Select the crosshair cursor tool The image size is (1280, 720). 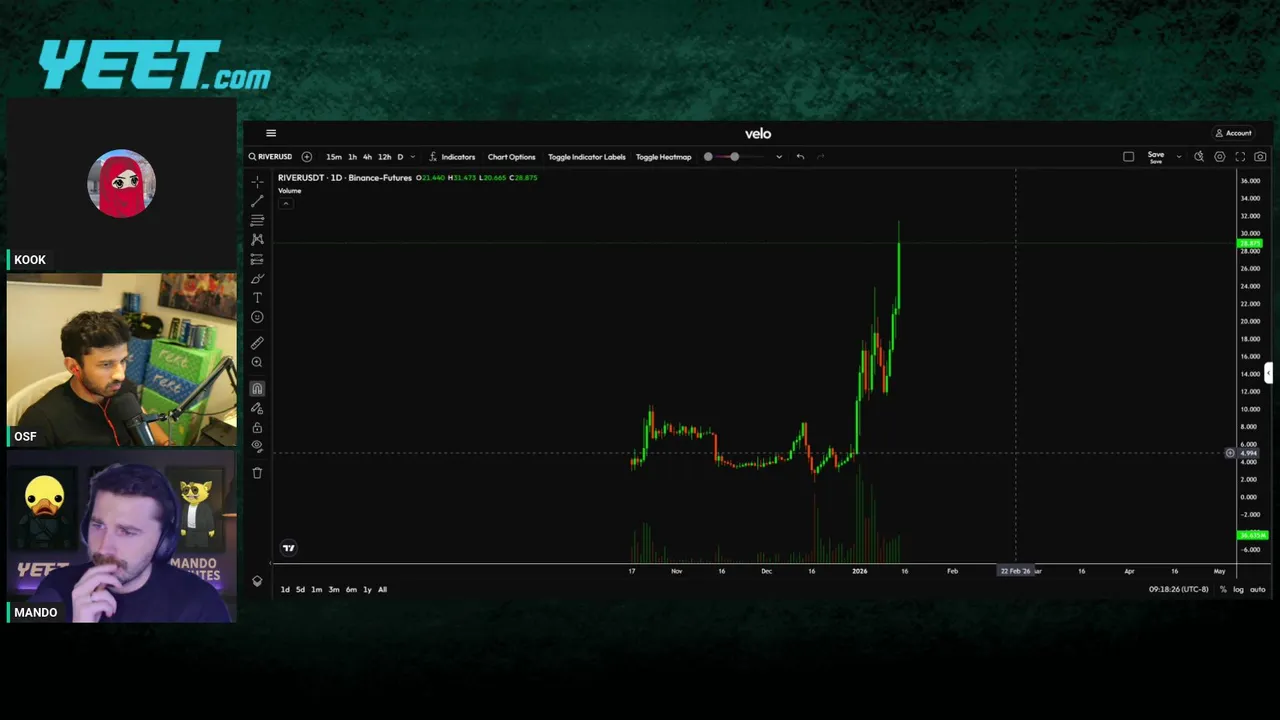(x=257, y=182)
